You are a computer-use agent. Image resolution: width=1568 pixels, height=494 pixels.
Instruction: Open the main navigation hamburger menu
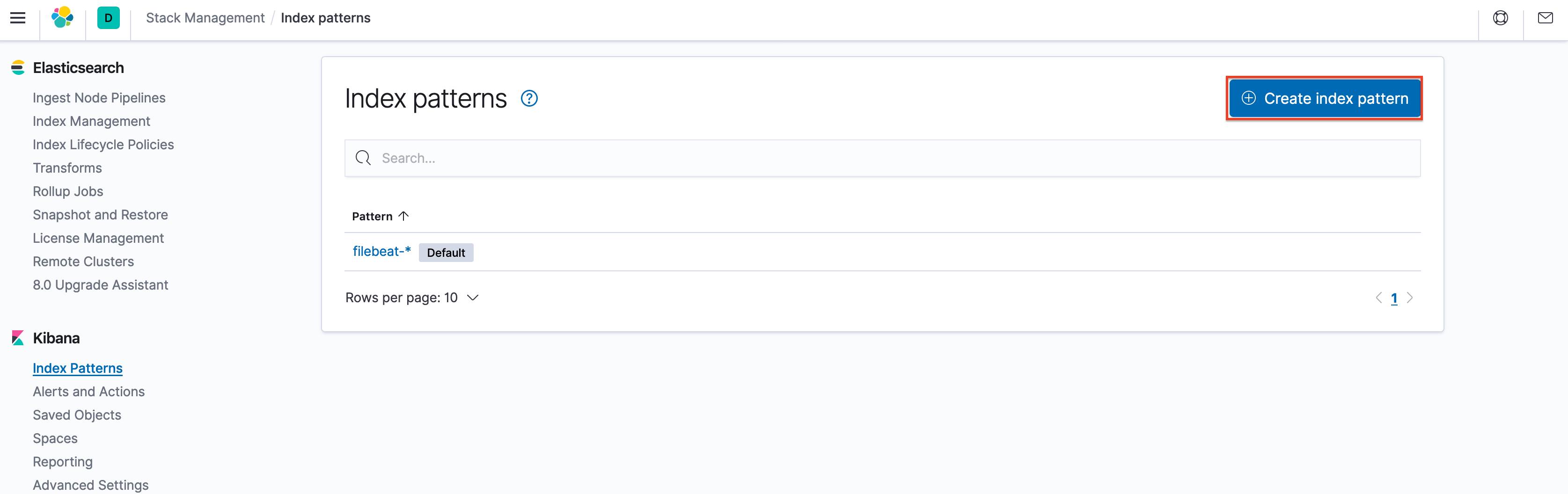click(x=18, y=18)
